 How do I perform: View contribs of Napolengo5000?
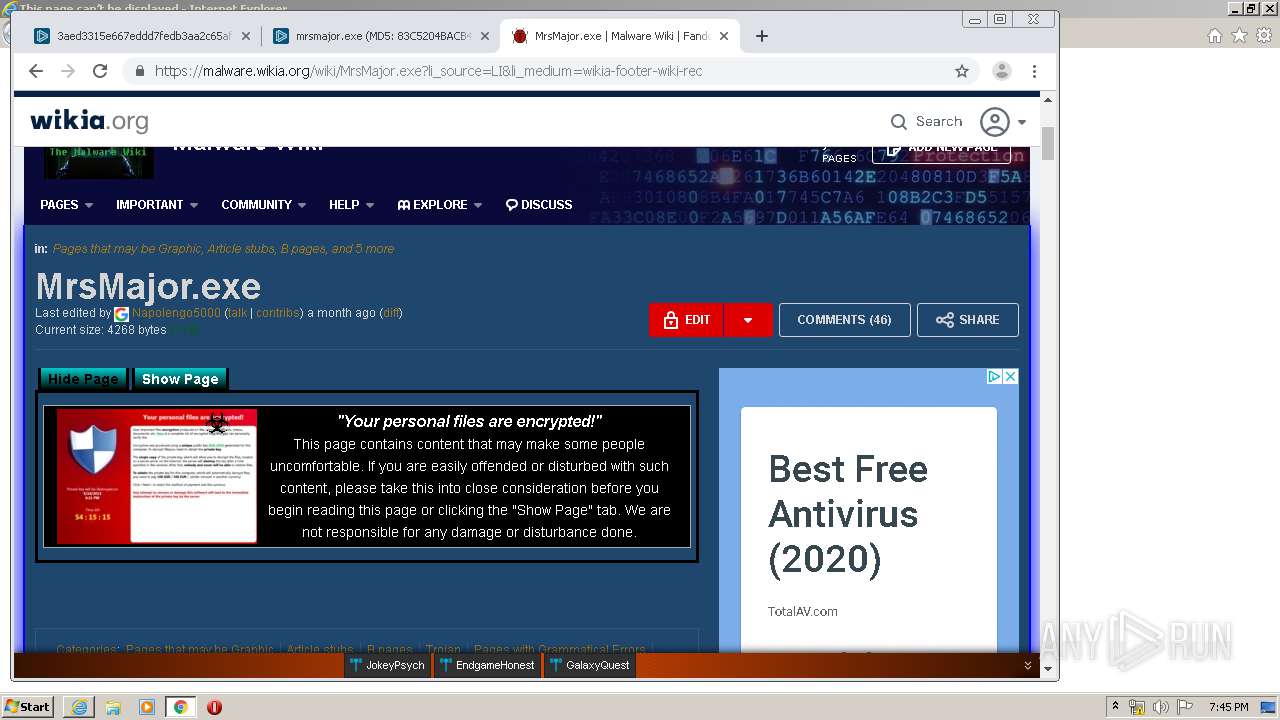[278, 313]
